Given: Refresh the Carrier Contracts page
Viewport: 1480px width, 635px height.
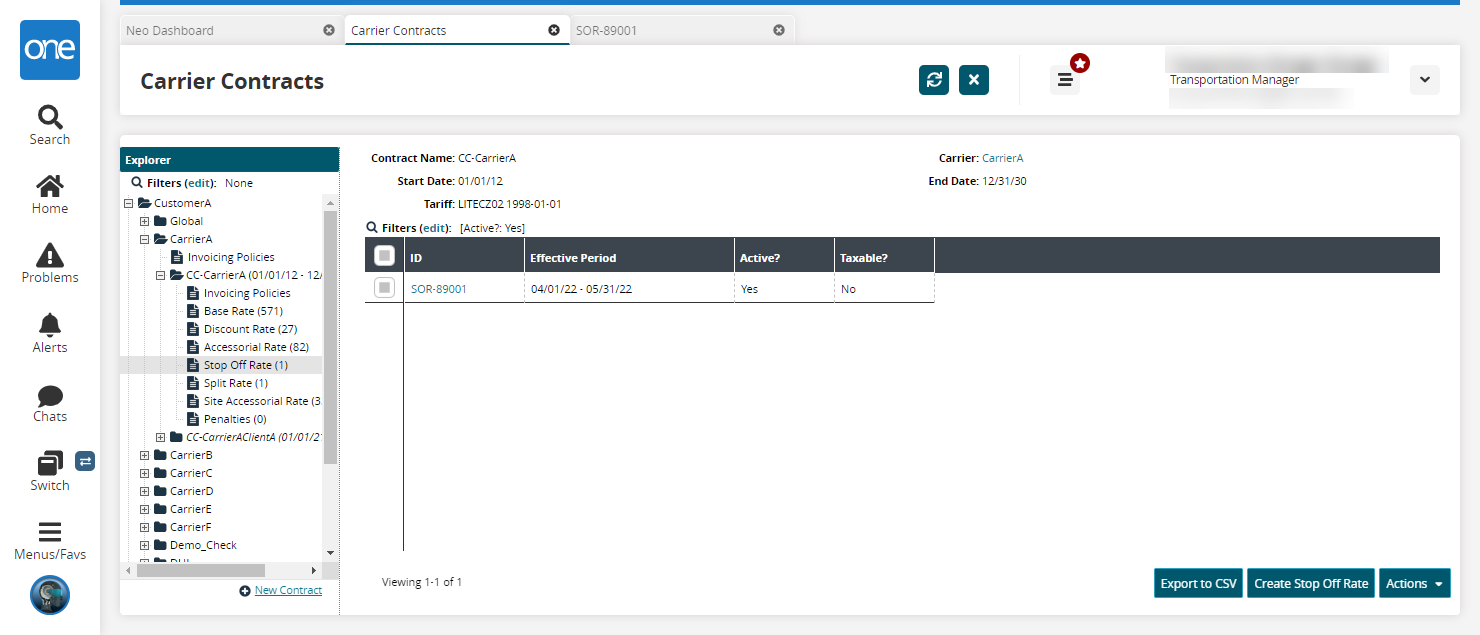Looking at the screenshot, I should [934, 80].
